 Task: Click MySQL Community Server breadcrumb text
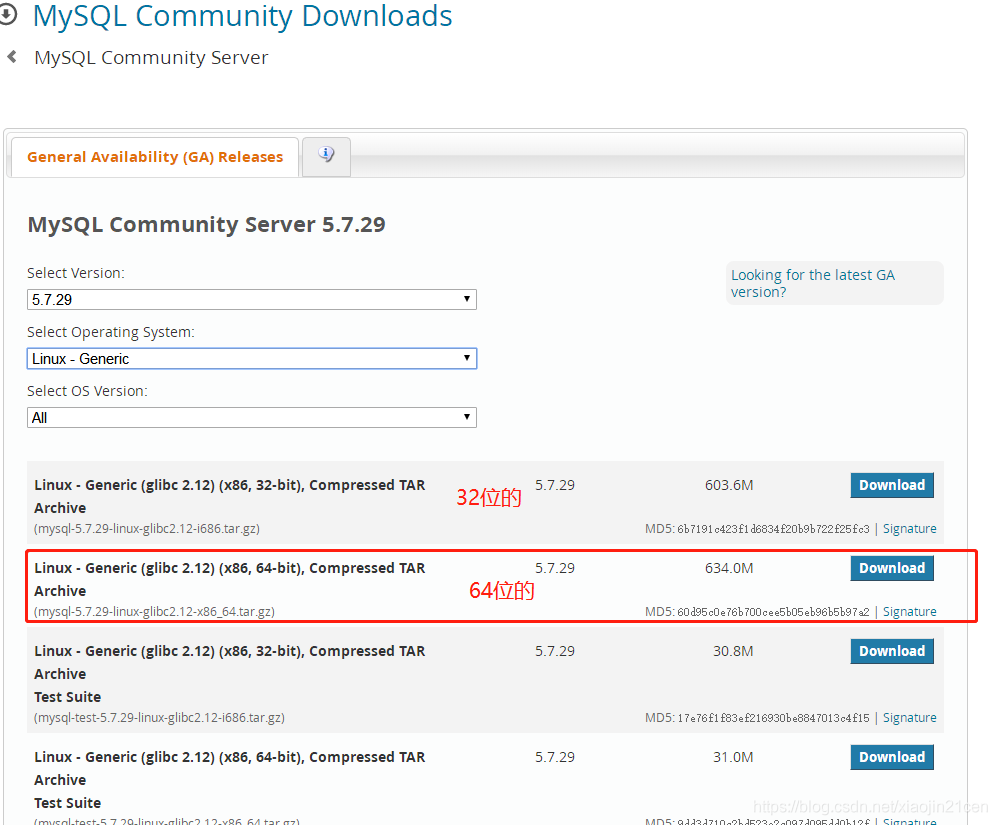151,57
